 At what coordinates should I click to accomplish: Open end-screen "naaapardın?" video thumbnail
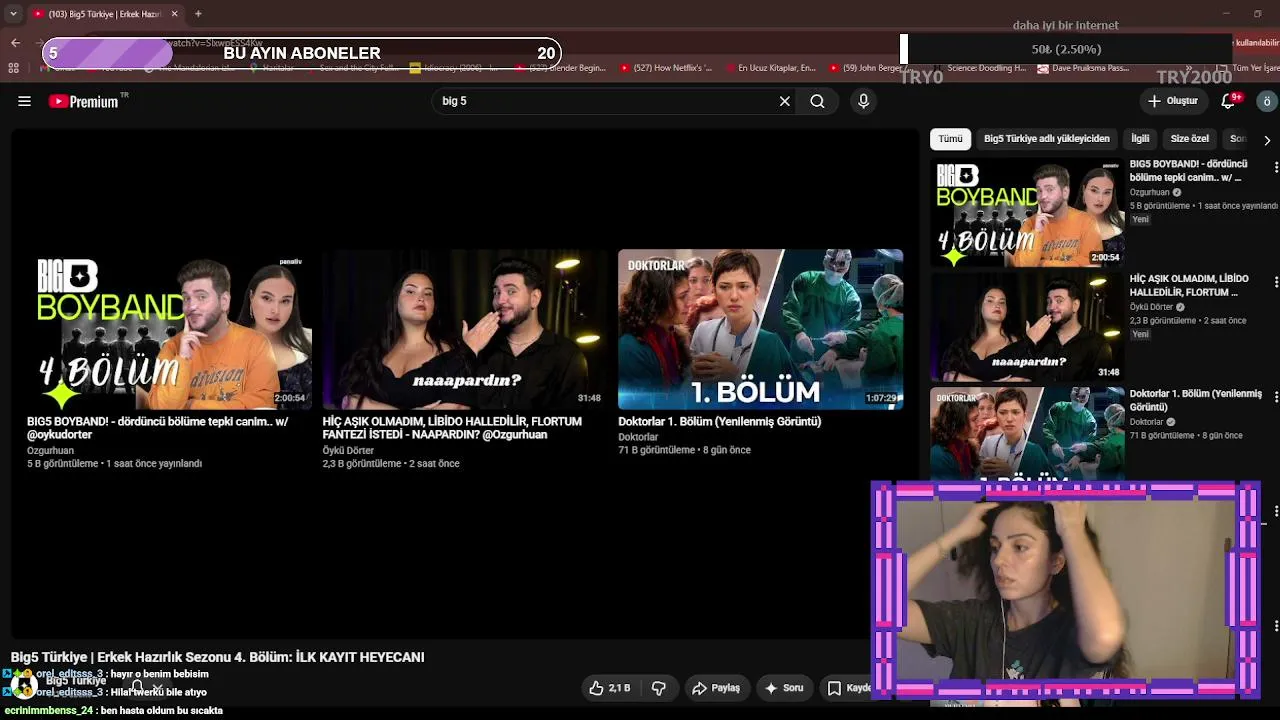tap(464, 330)
